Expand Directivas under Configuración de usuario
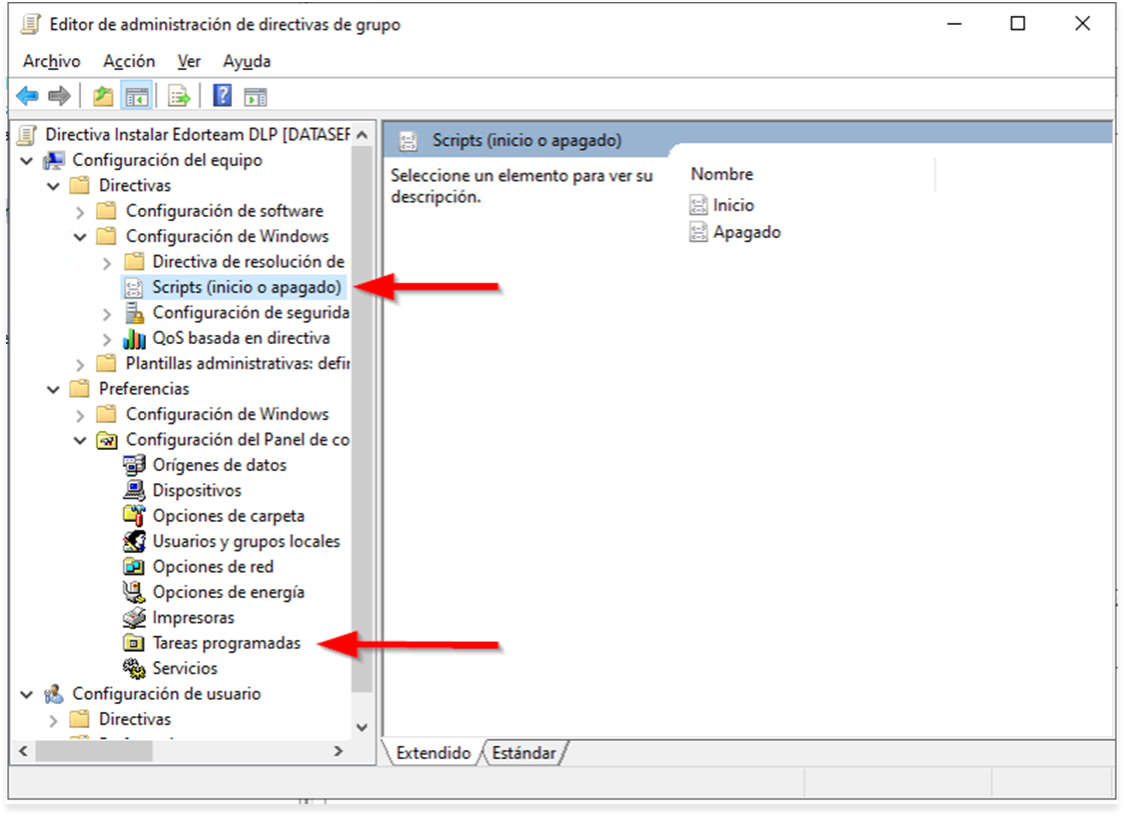The width and height of the screenshot is (1124, 816). pos(54,720)
